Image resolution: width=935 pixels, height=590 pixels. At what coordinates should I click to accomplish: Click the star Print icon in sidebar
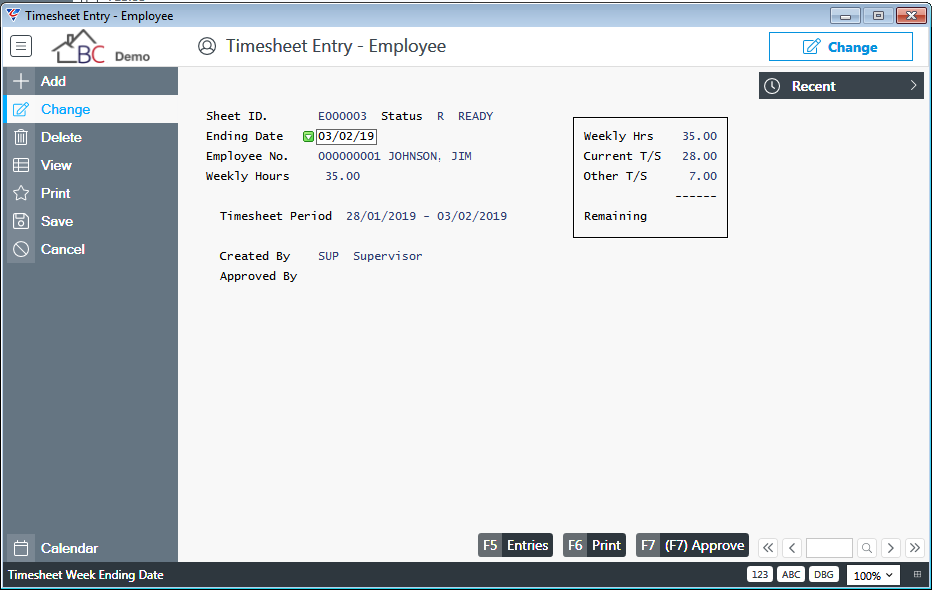tap(21, 193)
